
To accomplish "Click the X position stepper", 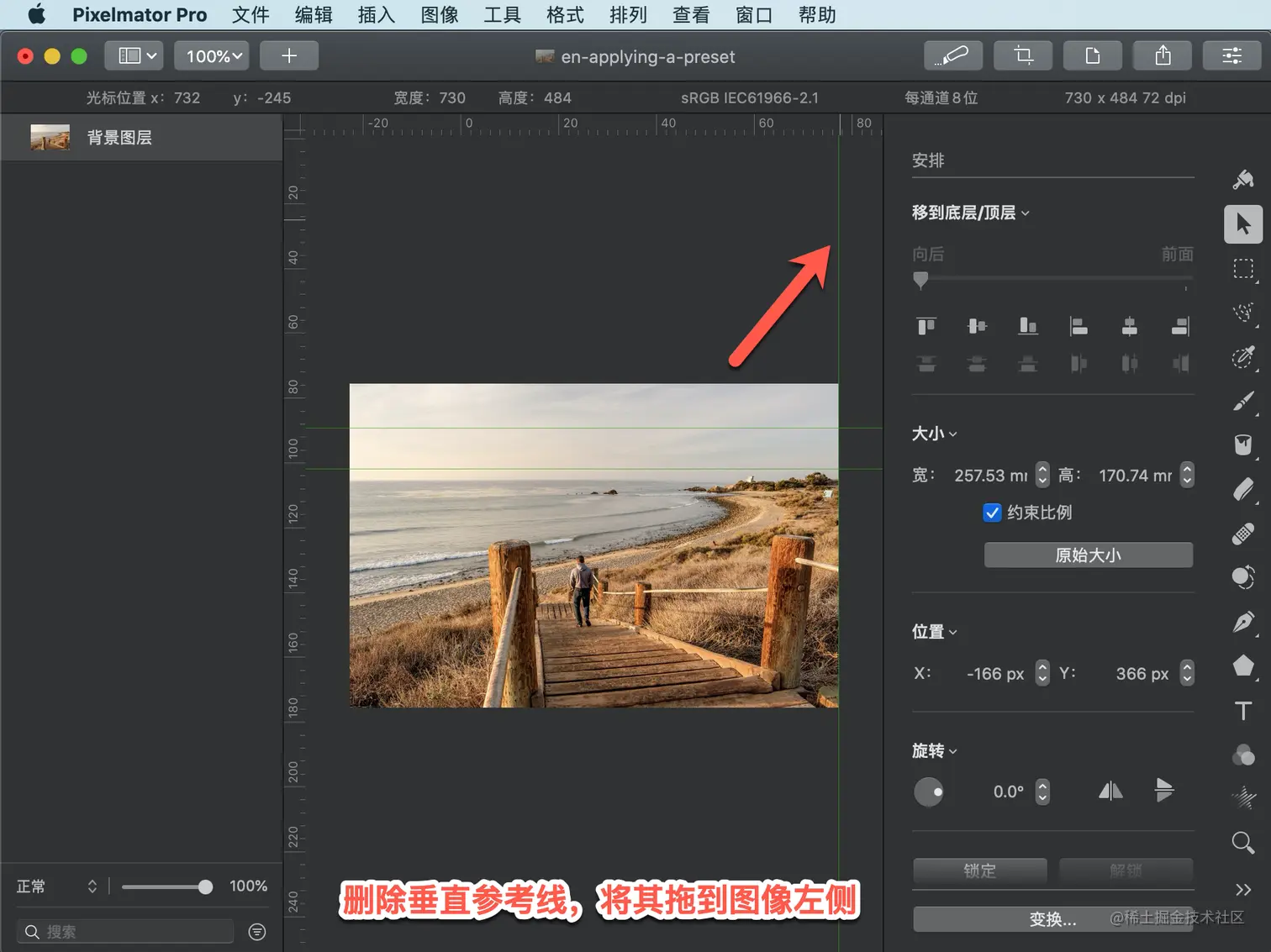I will pyautogui.click(x=1042, y=673).
